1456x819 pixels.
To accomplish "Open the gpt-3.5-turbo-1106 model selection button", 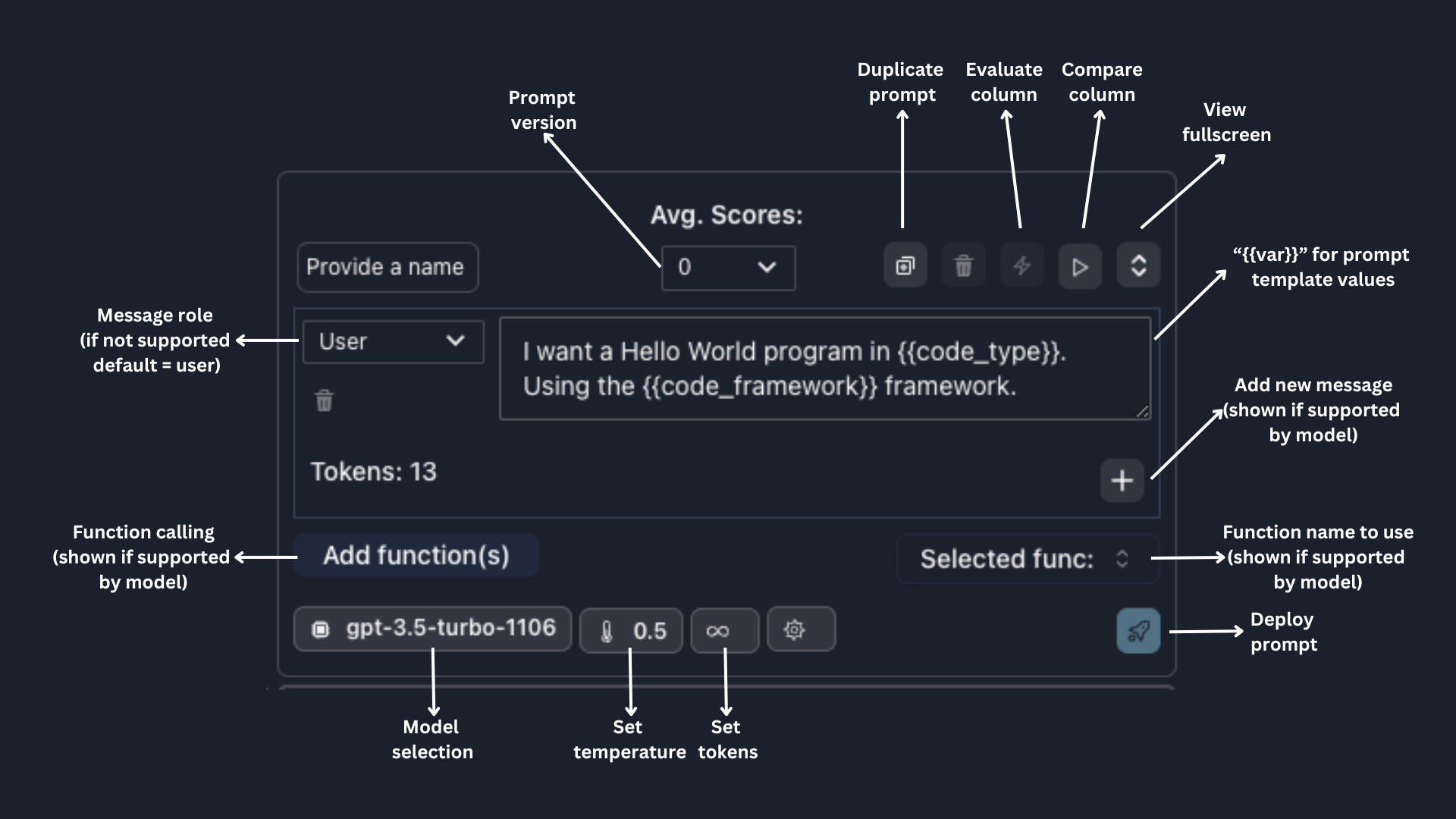I will point(432,629).
